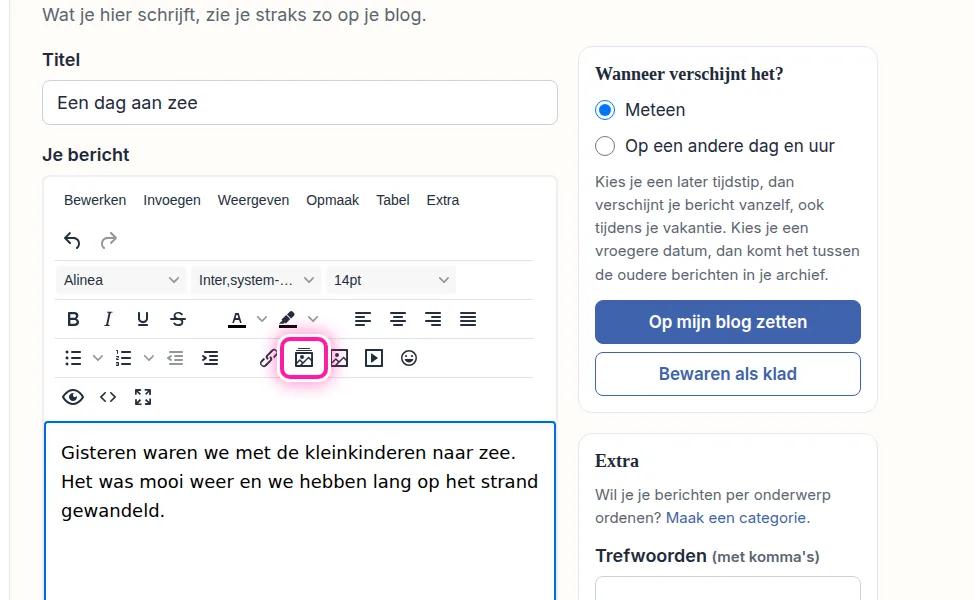Expand numbered list style options
This screenshot has width=974, height=600.
(148, 358)
